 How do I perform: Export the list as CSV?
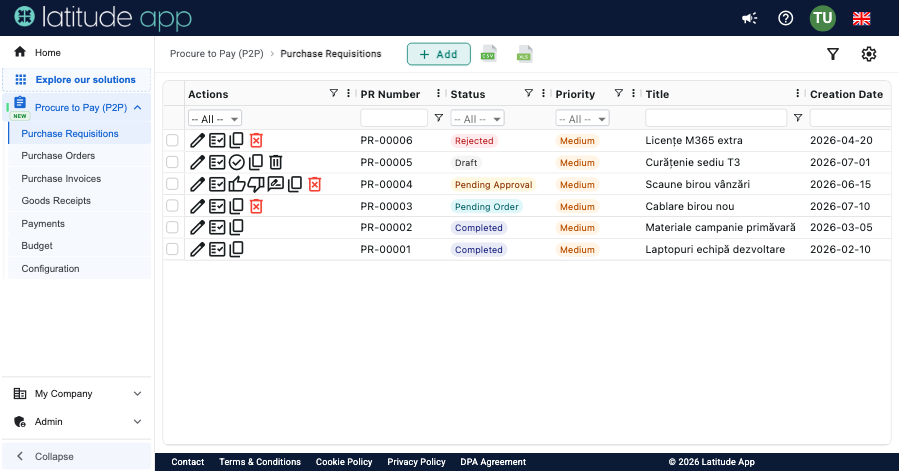click(x=488, y=53)
